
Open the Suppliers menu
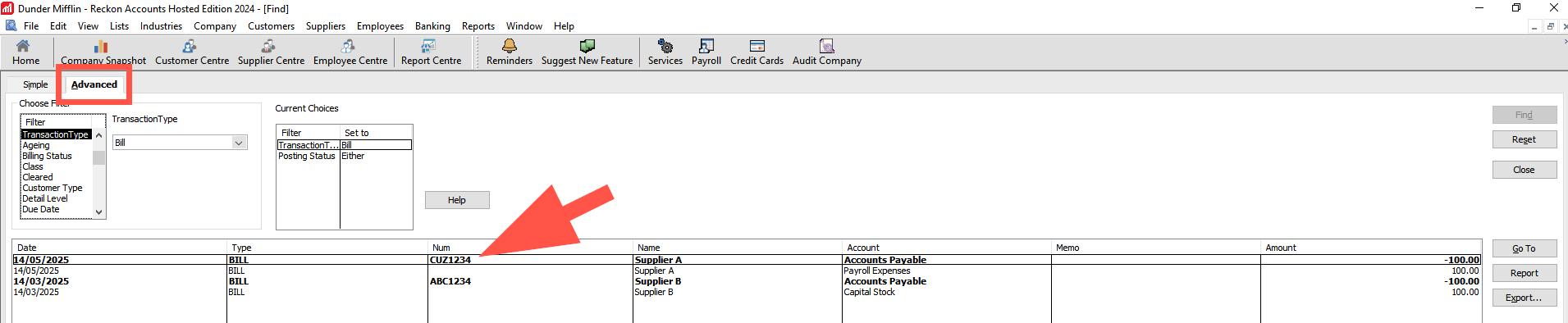coord(326,26)
